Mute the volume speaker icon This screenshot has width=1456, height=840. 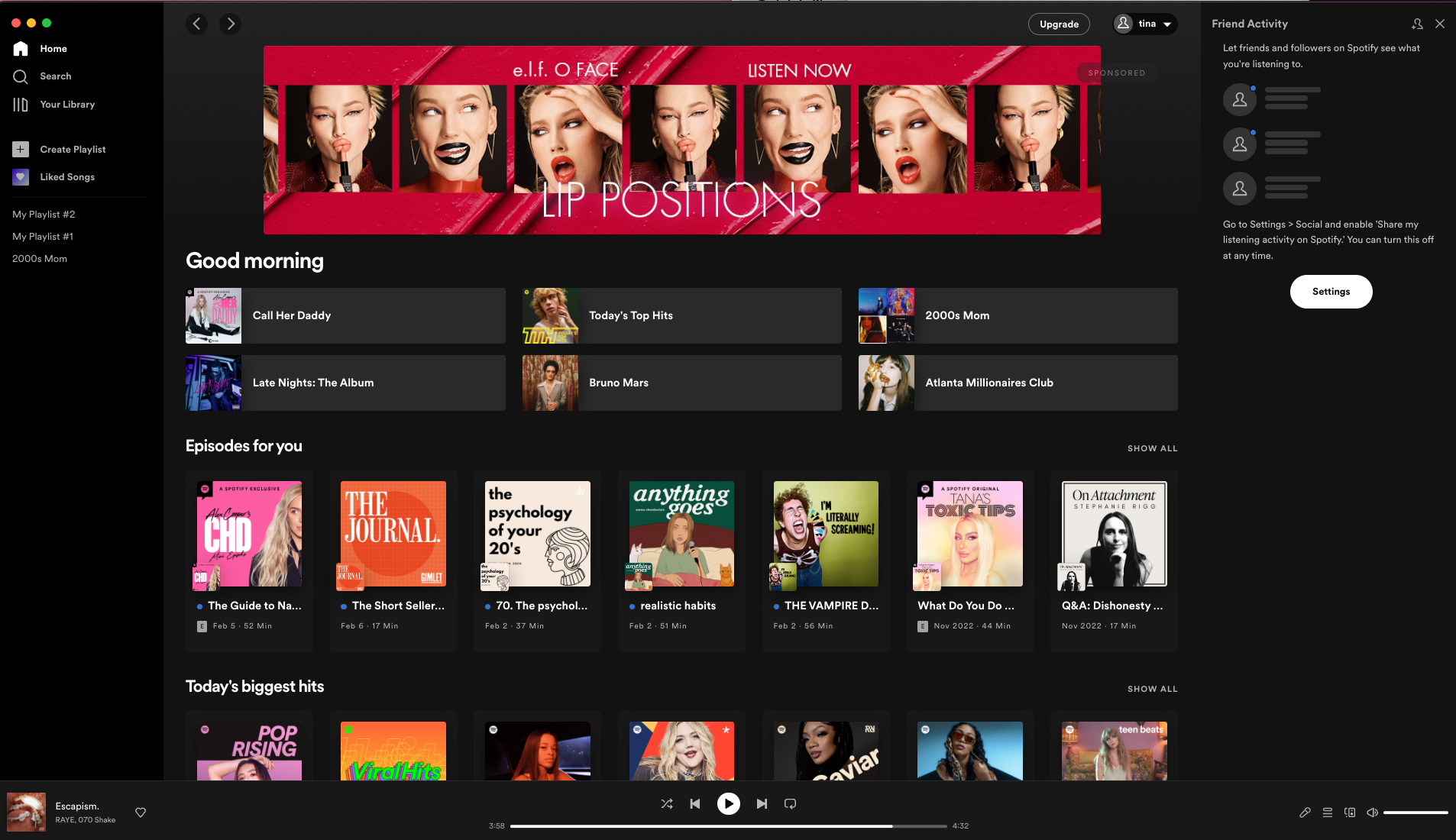tap(1372, 813)
